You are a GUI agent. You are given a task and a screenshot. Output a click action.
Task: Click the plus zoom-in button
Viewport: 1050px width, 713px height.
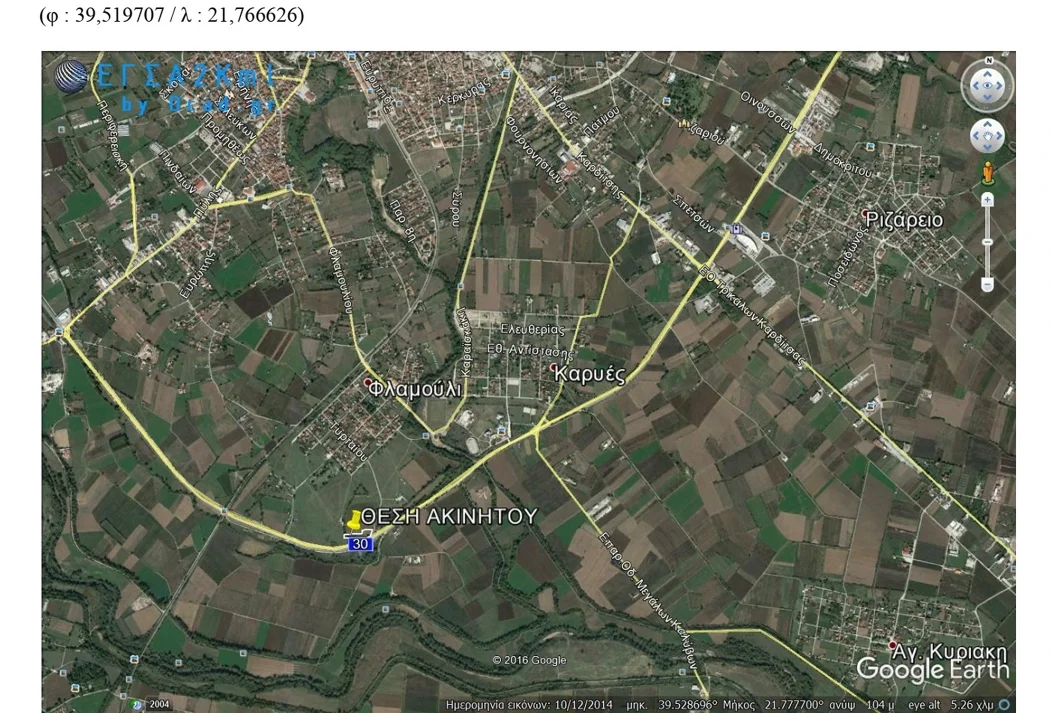tap(987, 200)
